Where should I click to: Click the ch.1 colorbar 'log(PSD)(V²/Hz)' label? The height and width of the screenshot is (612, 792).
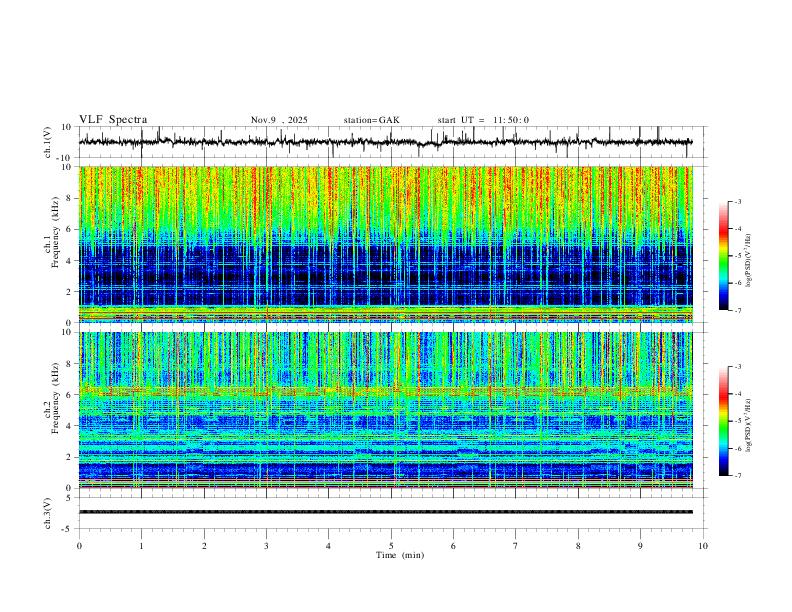point(749,261)
